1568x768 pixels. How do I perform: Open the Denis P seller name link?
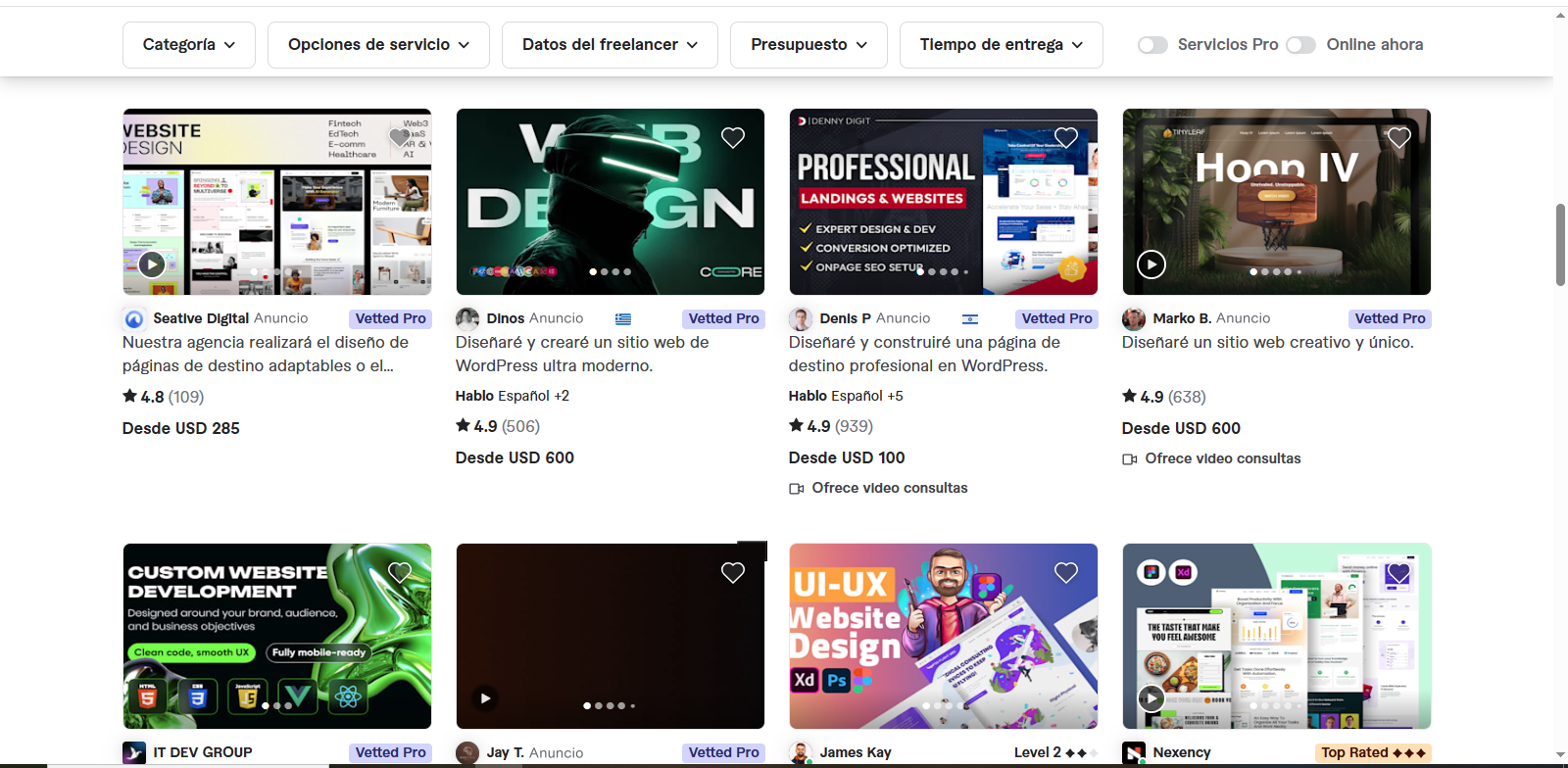click(846, 318)
